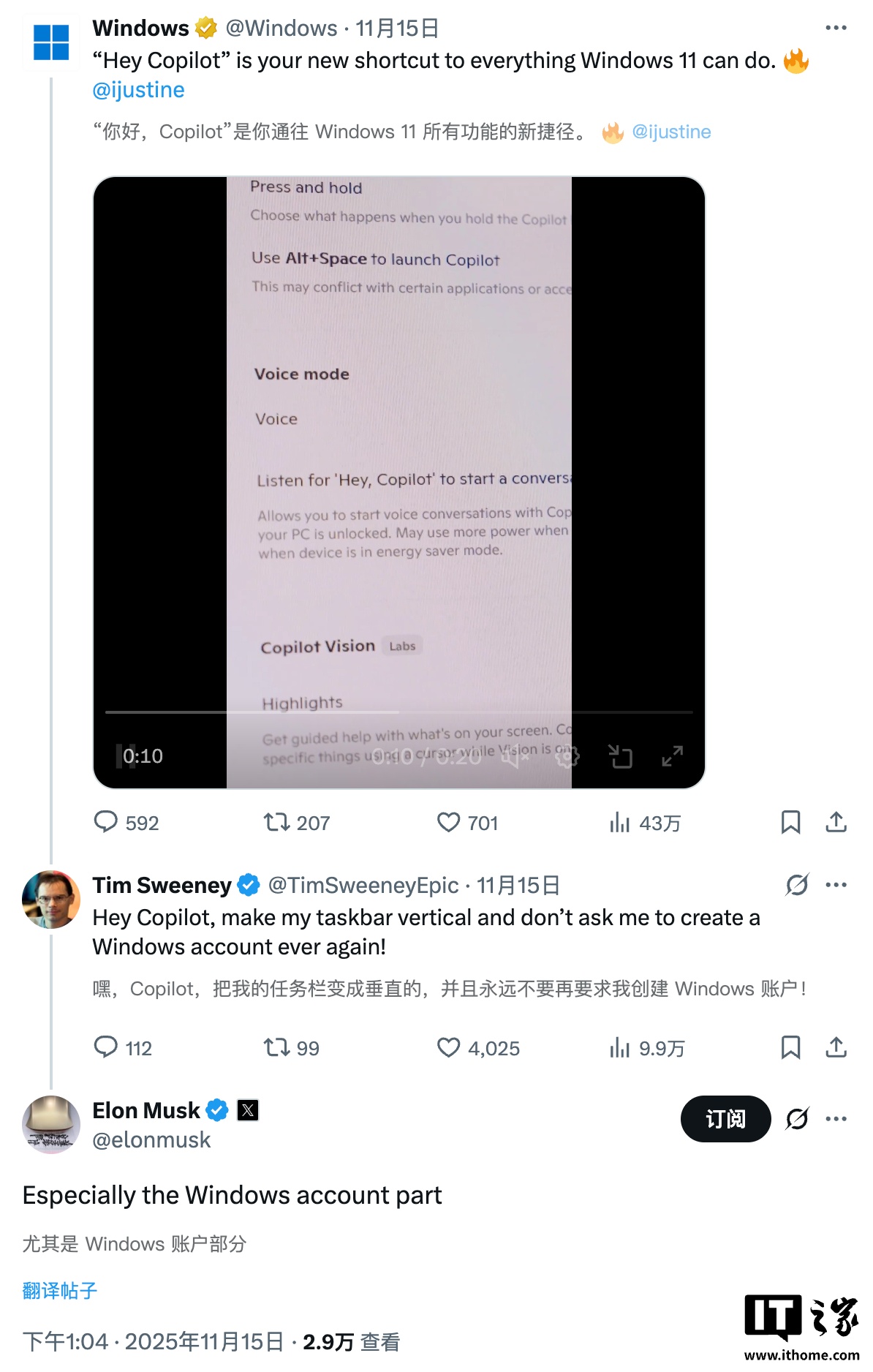Viewport: 873px width, 1372px height.
Task: Open video settings gear
Action: point(567,757)
